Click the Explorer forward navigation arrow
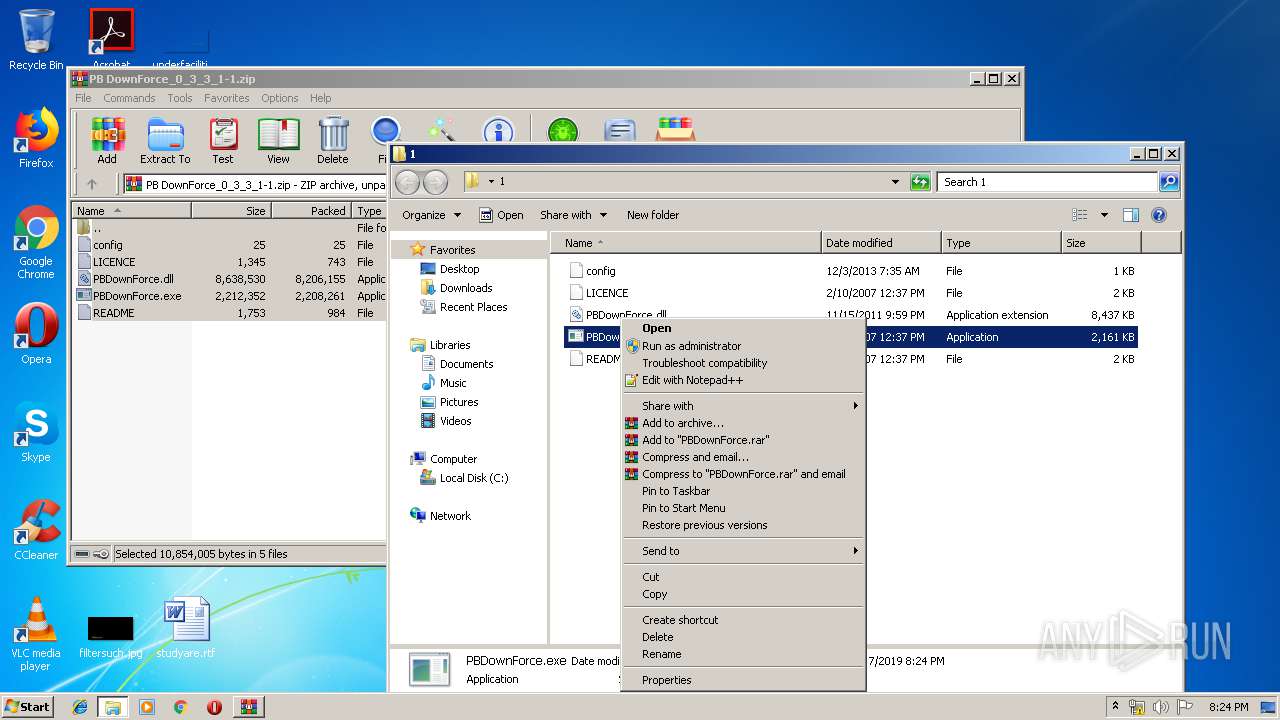 [435, 182]
